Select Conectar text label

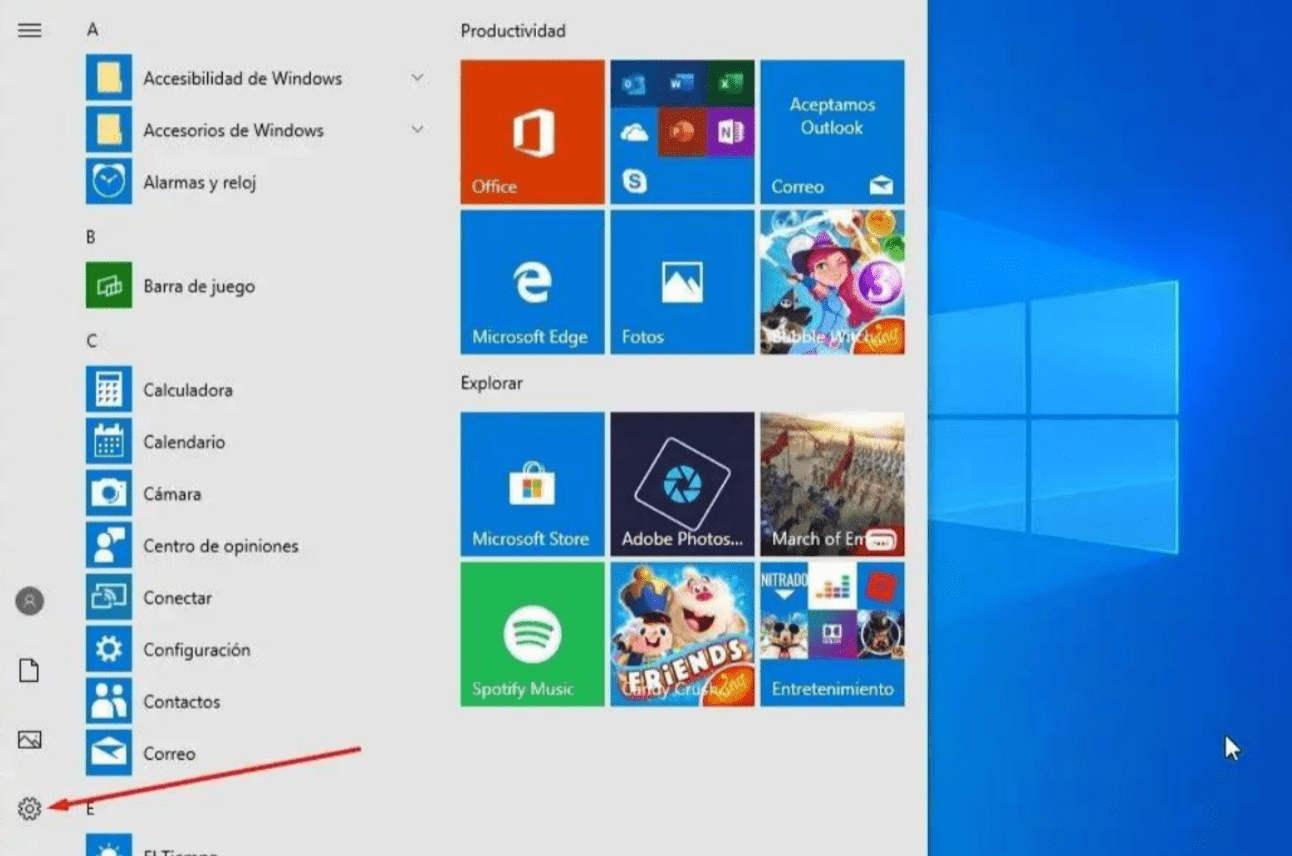[x=177, y=598]
